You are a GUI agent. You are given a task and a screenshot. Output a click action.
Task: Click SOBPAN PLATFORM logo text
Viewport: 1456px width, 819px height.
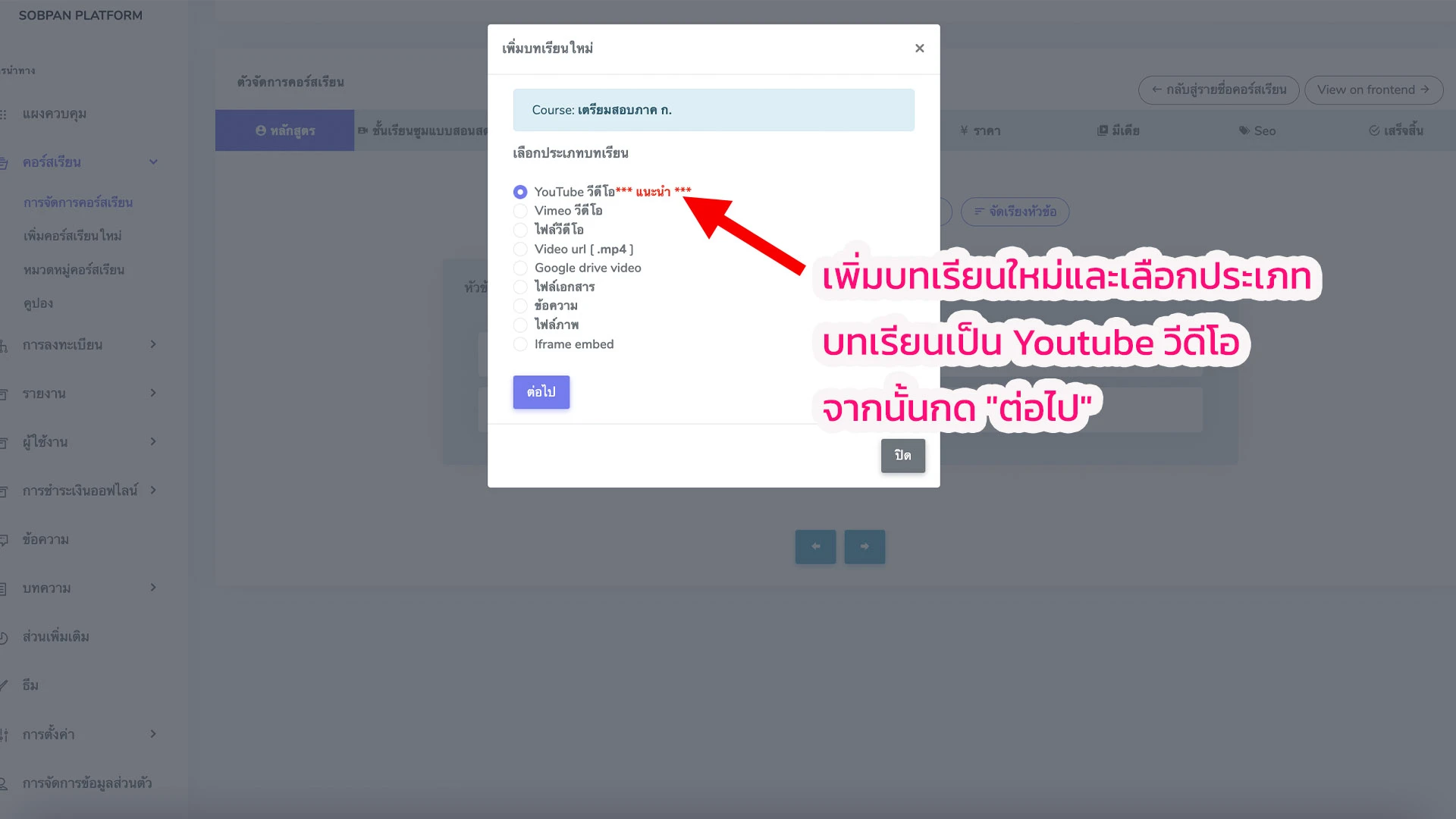point(80,15)
